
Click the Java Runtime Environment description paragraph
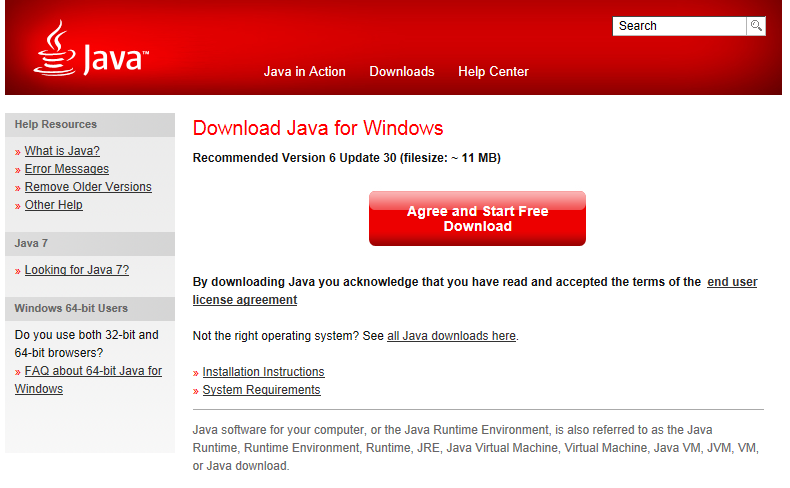point(476,448)
